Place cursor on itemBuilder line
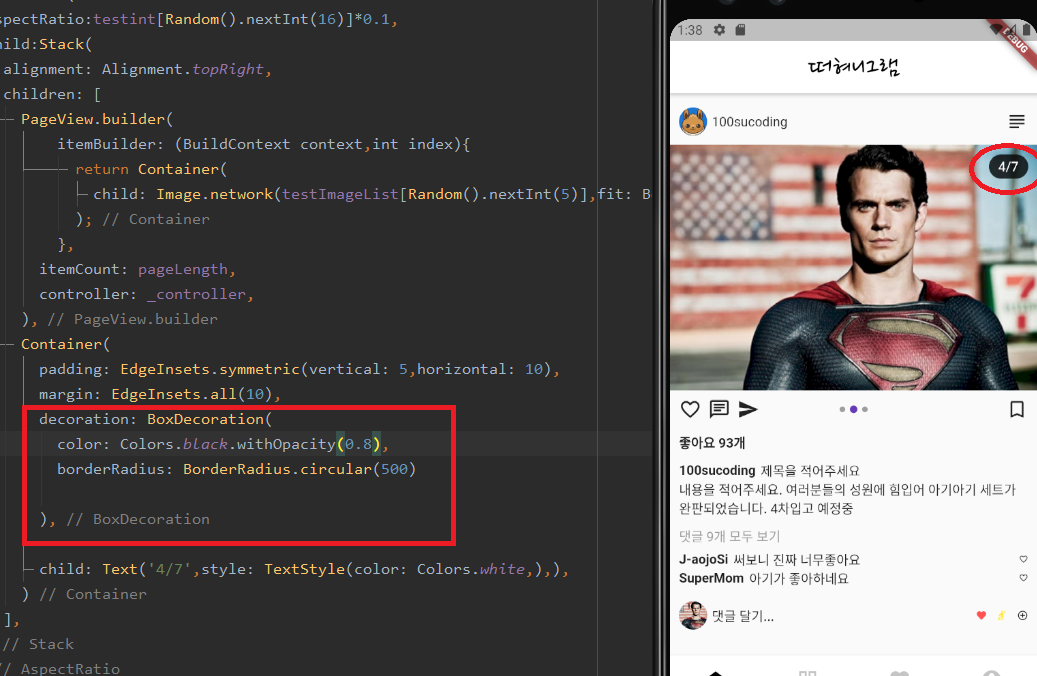1037x676 pixels. point(263,144)
